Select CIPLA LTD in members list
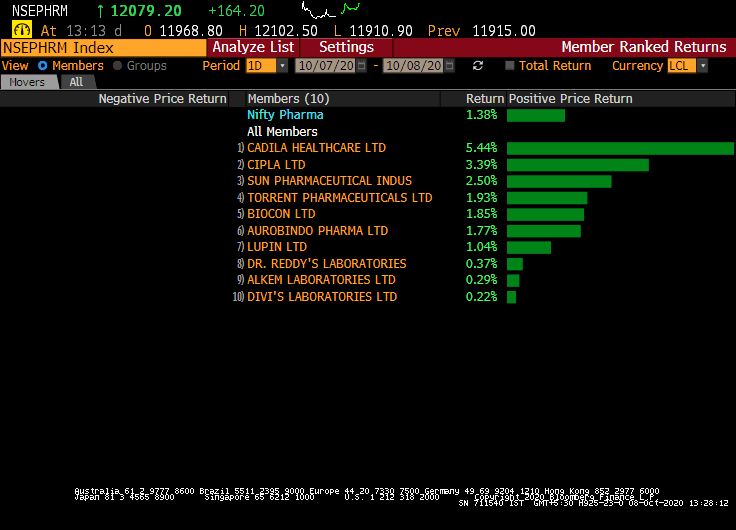 [x=276, y=165]
